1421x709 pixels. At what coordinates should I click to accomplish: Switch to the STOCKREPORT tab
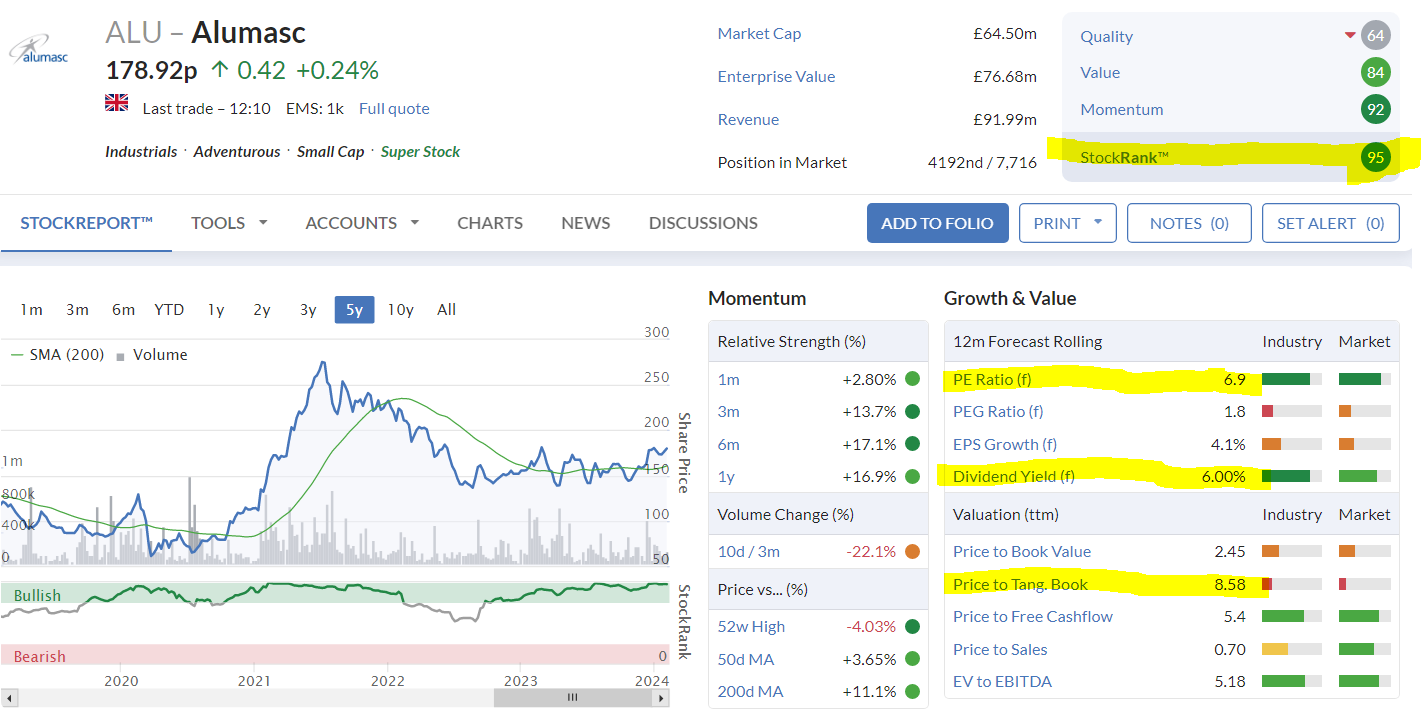86,223
